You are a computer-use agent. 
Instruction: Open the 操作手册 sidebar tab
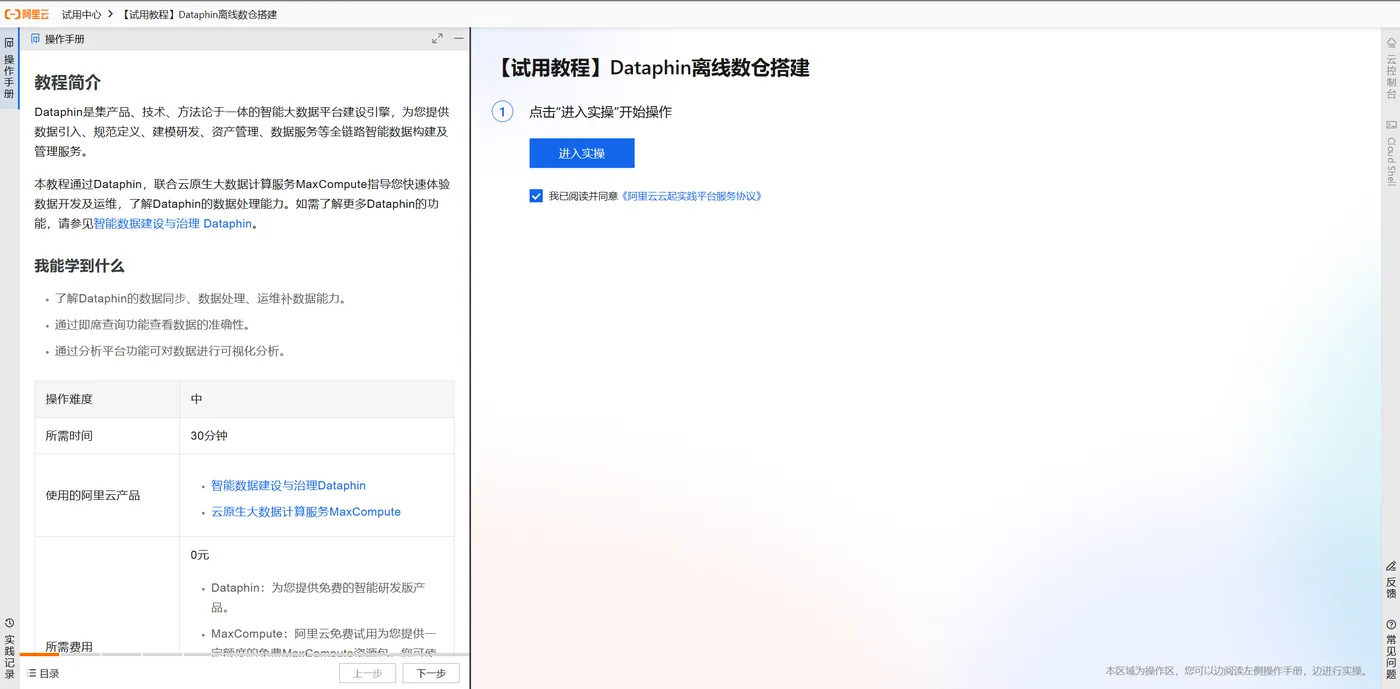[x=9, y=69]
